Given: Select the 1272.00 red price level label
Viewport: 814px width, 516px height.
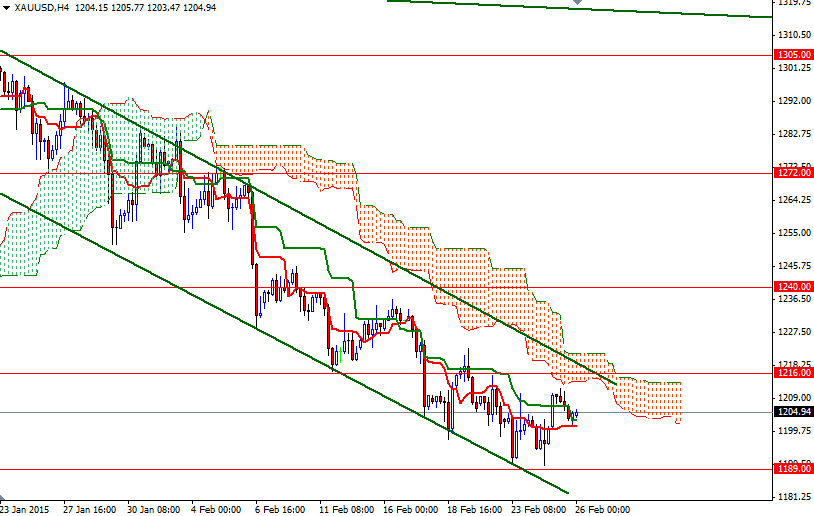Looking at the screenshot, I should pos(792,173).
